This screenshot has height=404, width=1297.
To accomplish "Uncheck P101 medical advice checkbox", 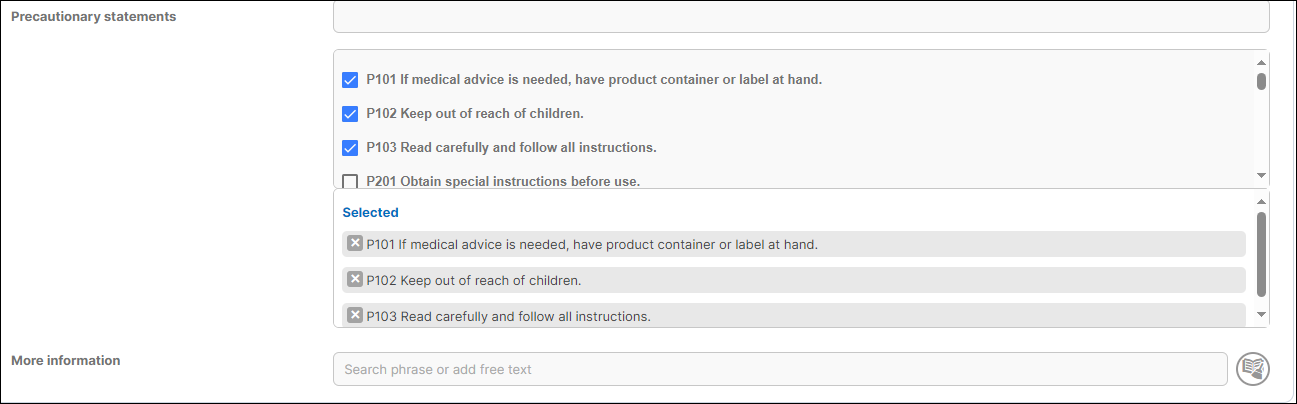I will (x=350, y=80).
